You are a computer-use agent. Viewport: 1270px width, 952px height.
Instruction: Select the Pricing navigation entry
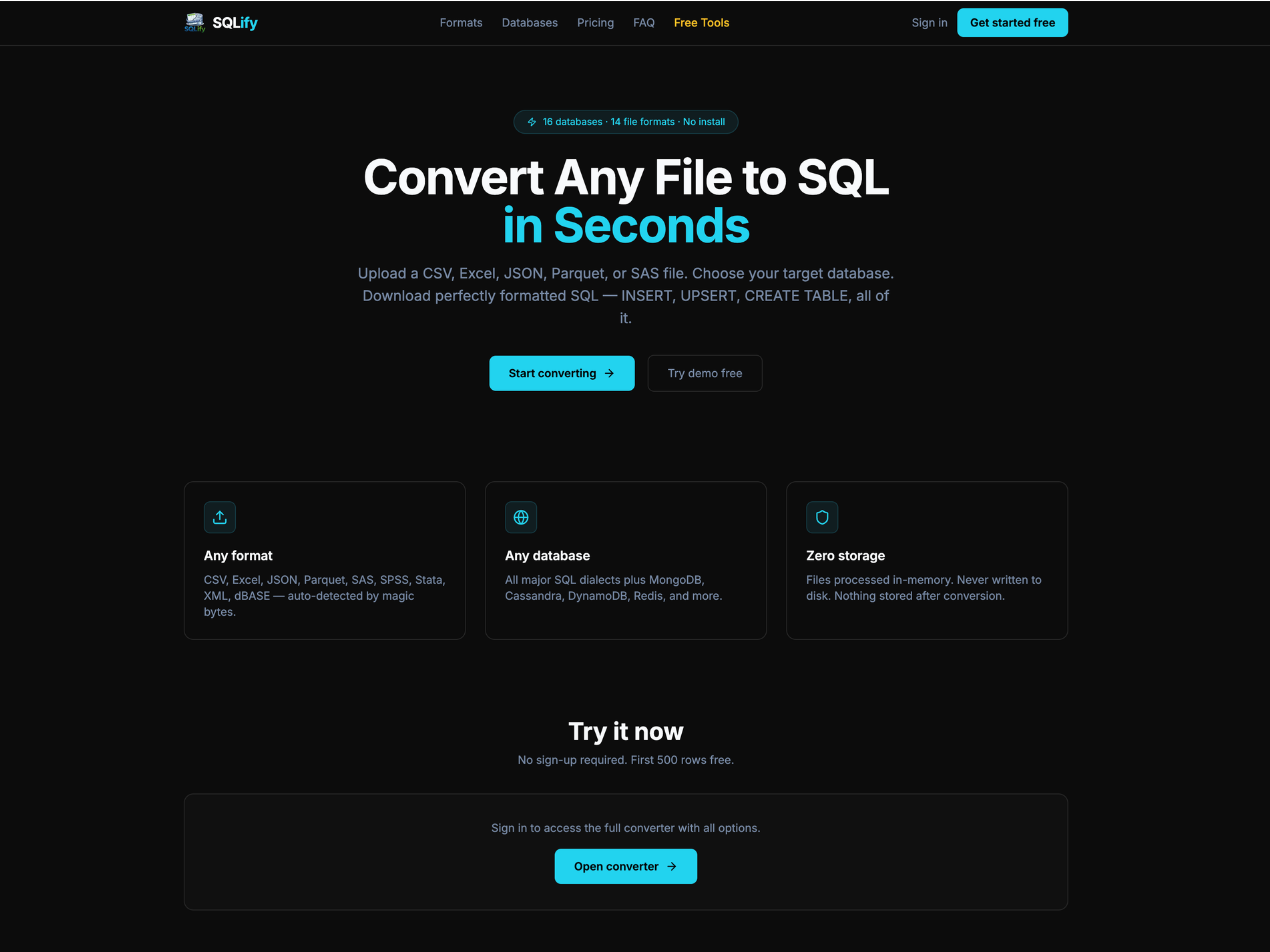(x=595, y=22)
